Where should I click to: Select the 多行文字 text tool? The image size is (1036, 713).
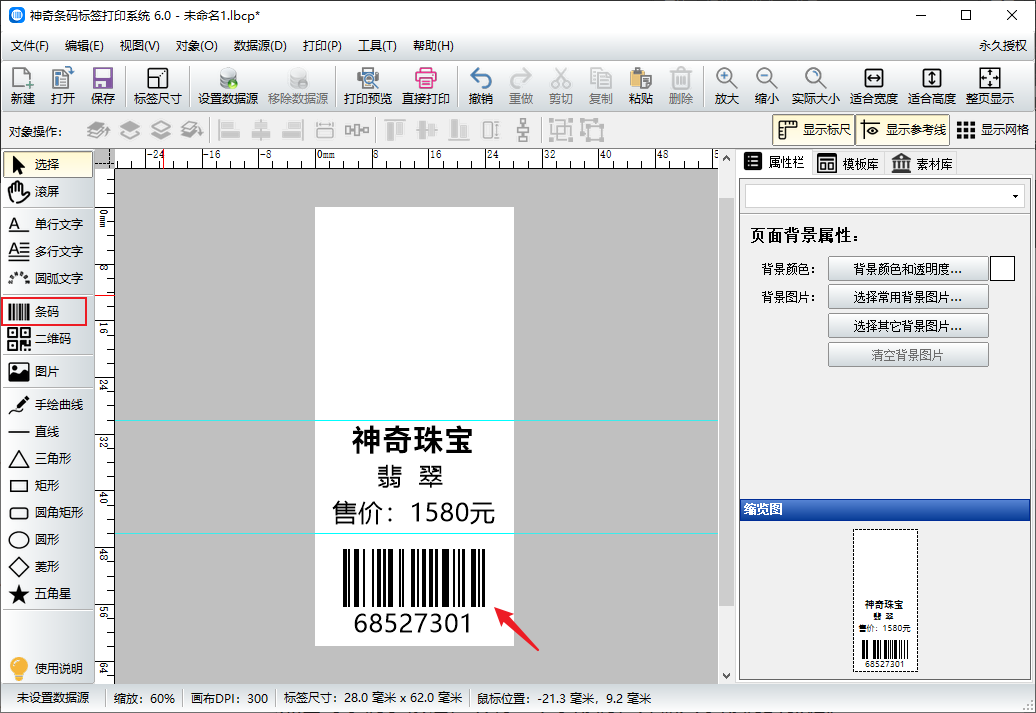coord(48,252)
